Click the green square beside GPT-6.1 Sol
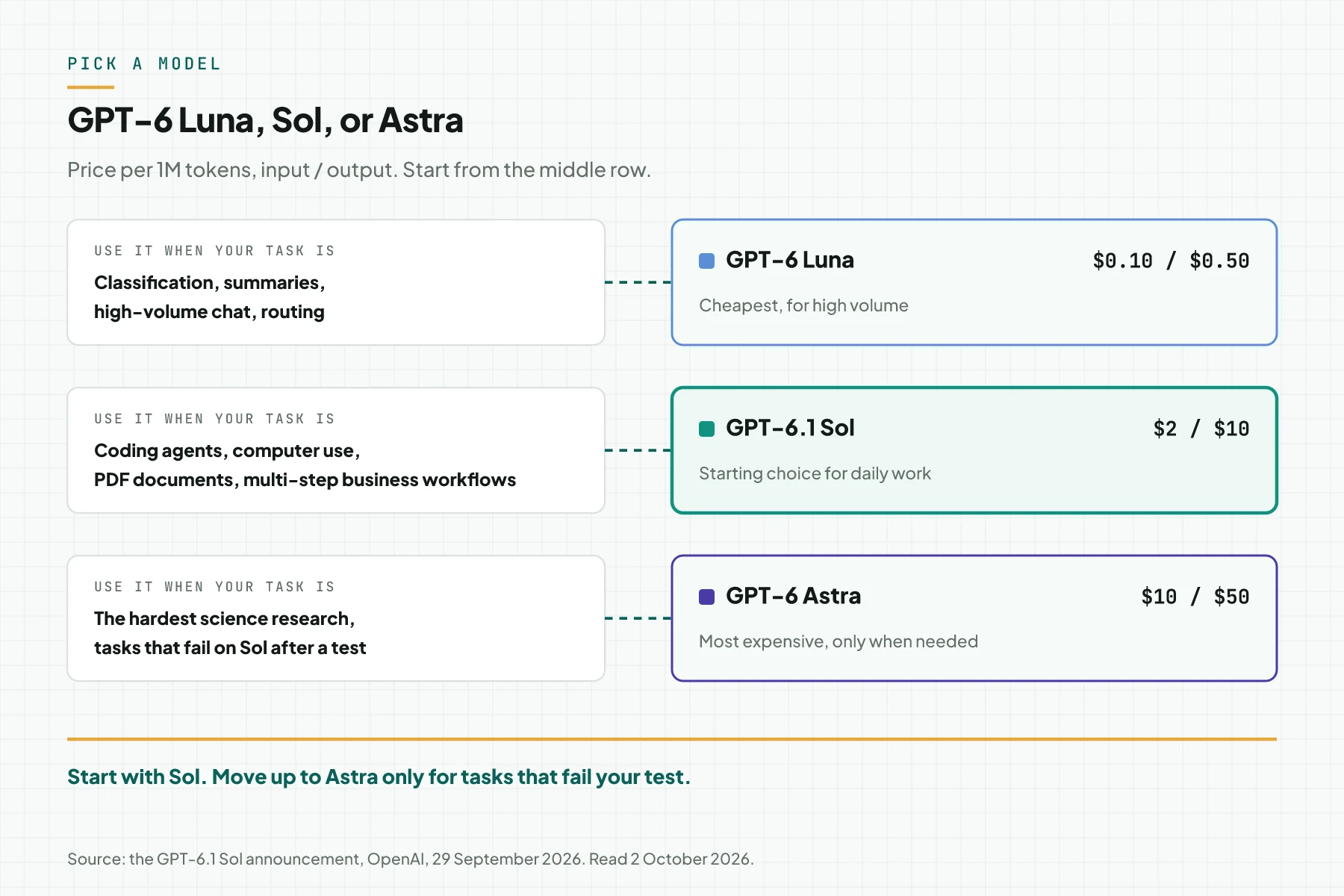The height and width of the screenshot is (896, 1344). (x=706, y=429)
